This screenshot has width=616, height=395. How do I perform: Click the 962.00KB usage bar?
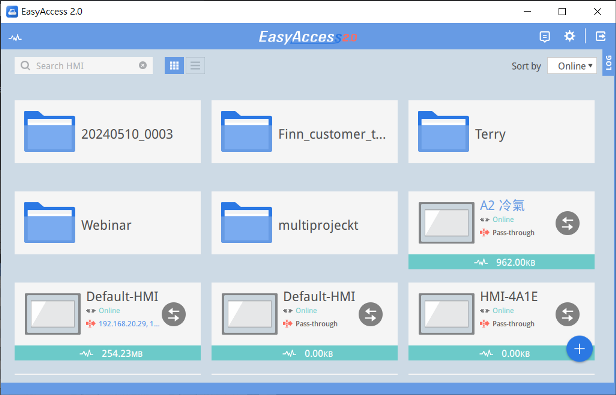pyautogui.click(x=501, y=262)
